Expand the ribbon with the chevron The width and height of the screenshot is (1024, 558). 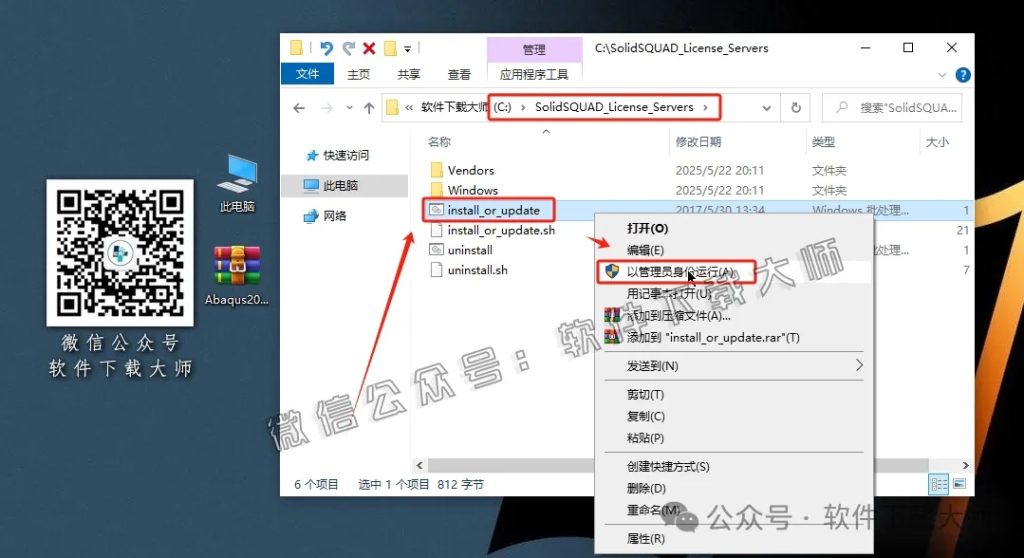[x=942, y=75]
